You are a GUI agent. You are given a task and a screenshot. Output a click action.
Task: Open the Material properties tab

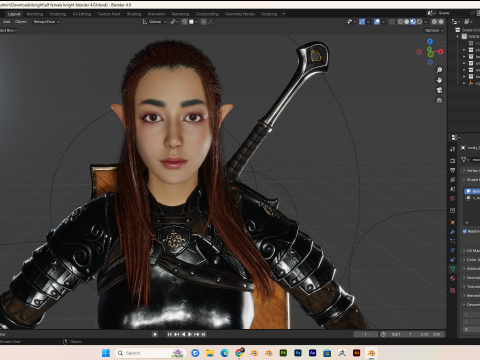pyautogui.click(x=452, y=278)
